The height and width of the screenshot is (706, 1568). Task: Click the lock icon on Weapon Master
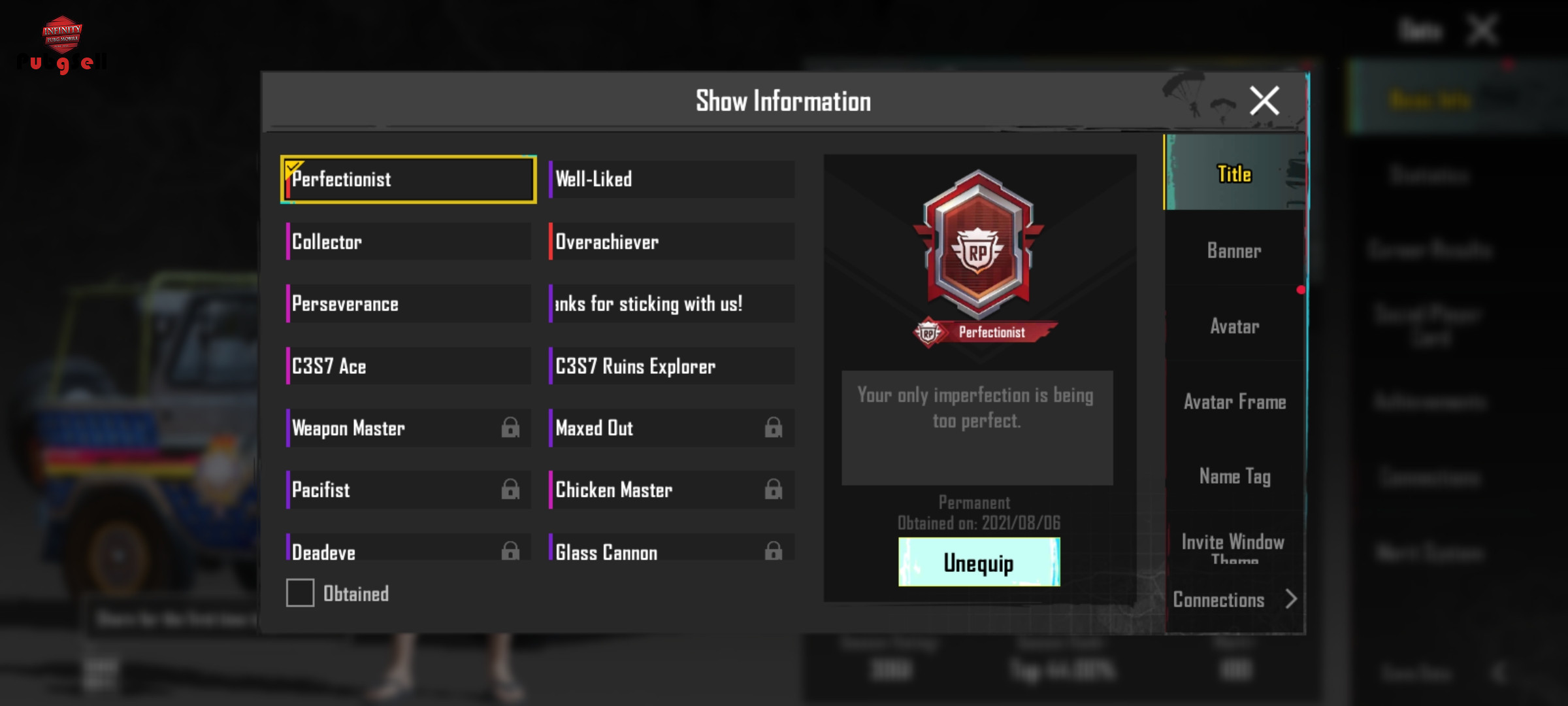pos(510,428)
